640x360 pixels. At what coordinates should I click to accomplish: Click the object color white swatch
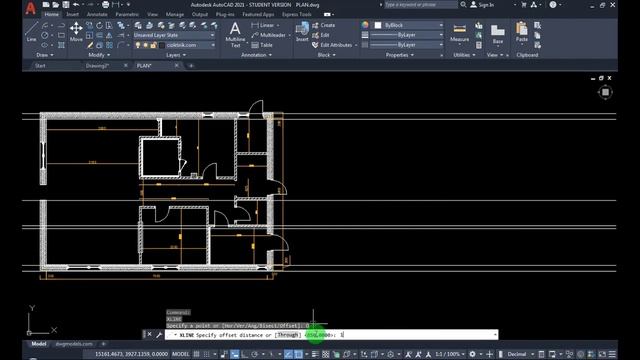378,25
